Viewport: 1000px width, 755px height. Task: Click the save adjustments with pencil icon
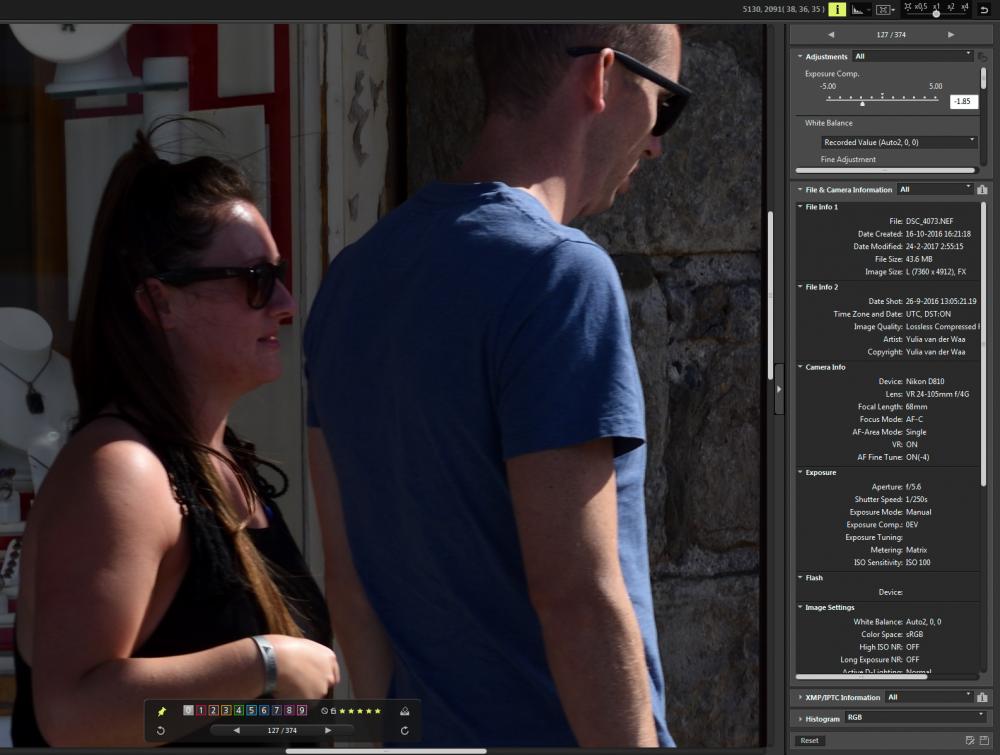[x=970, y=740]
